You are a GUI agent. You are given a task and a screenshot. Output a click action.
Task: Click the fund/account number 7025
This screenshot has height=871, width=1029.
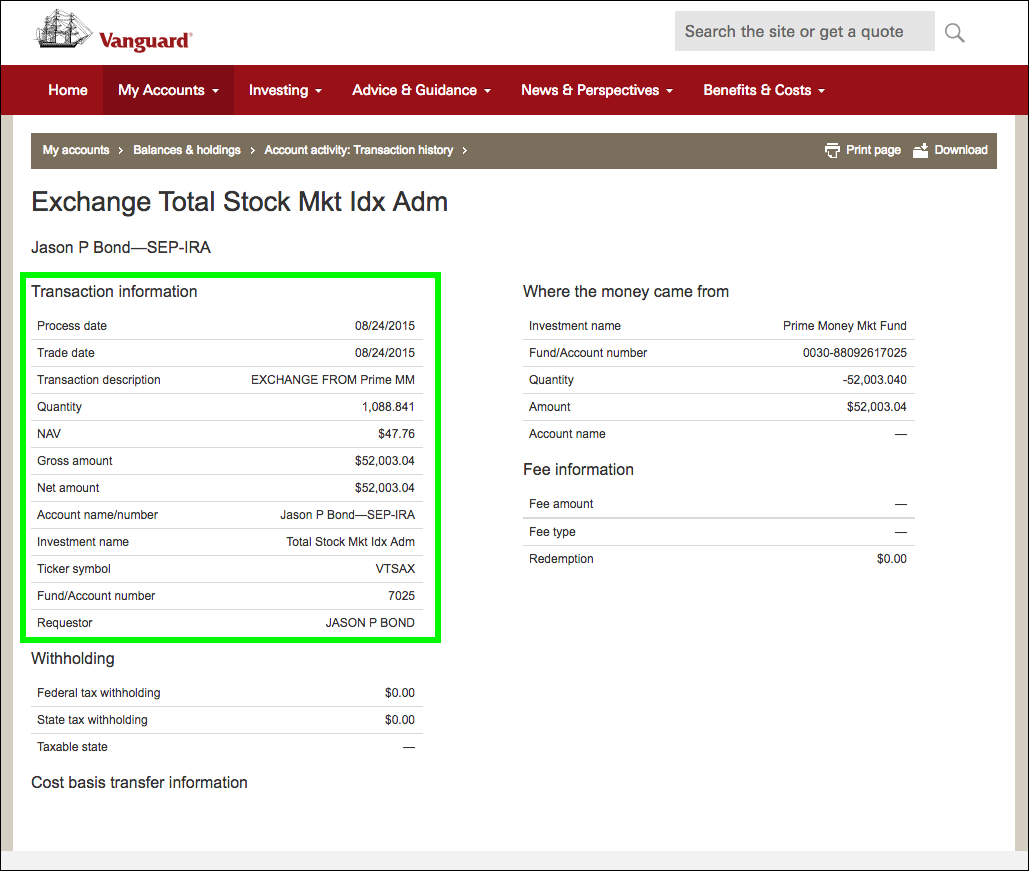(x=402, y=595)
